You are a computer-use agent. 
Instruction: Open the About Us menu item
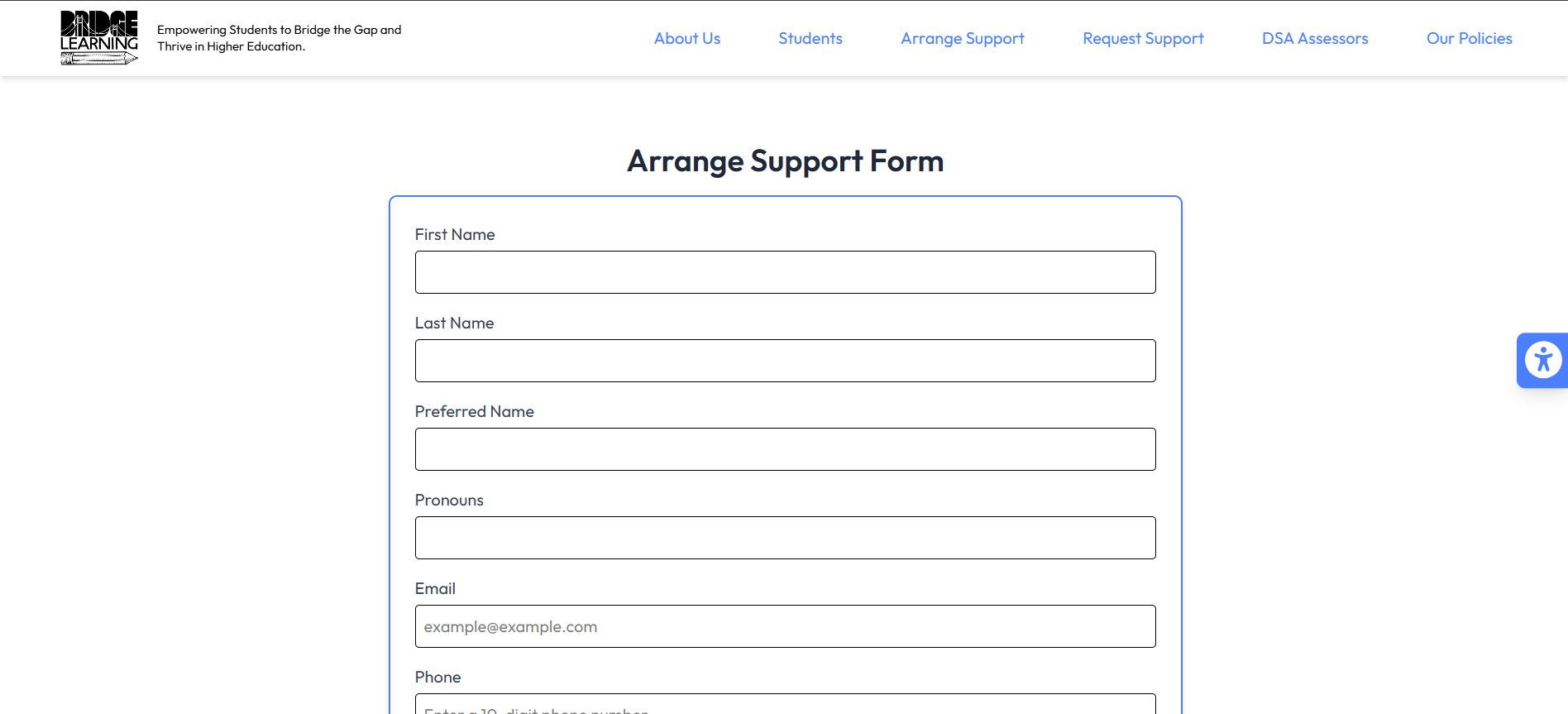(686, 39)
